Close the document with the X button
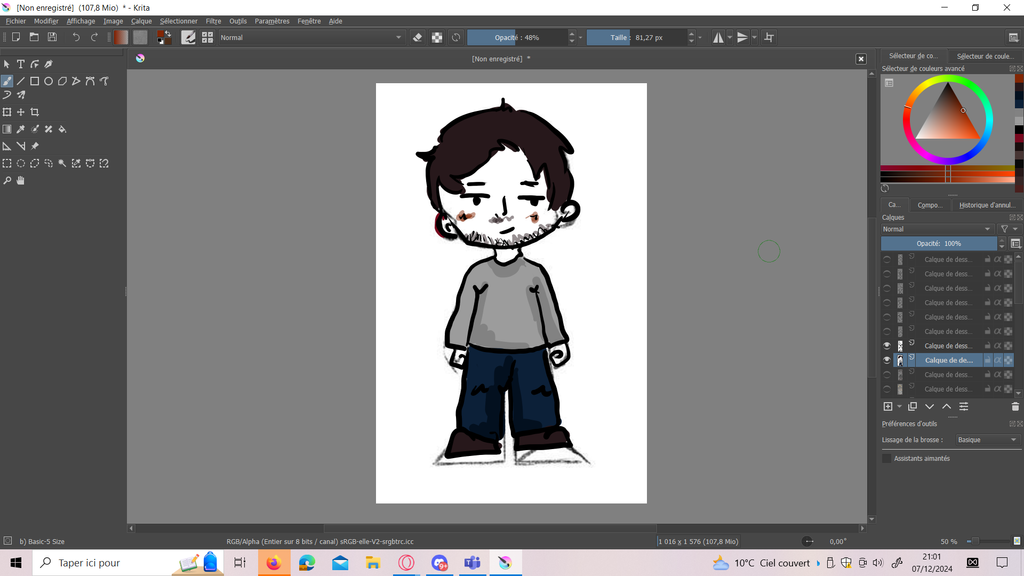Screen dimensions: 1024x576 pos(860,59)
